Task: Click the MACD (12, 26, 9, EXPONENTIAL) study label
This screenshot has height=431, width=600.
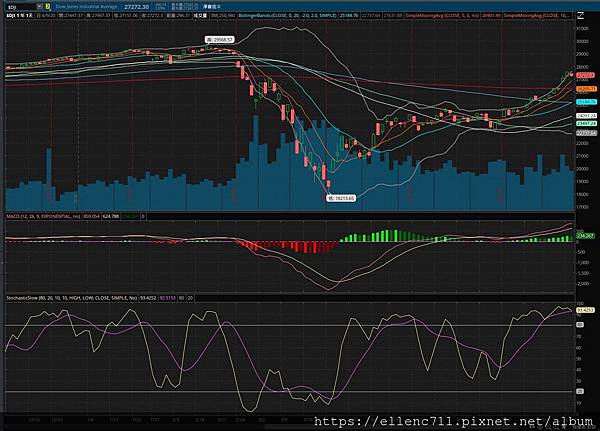Action: [x=43, y=216]
